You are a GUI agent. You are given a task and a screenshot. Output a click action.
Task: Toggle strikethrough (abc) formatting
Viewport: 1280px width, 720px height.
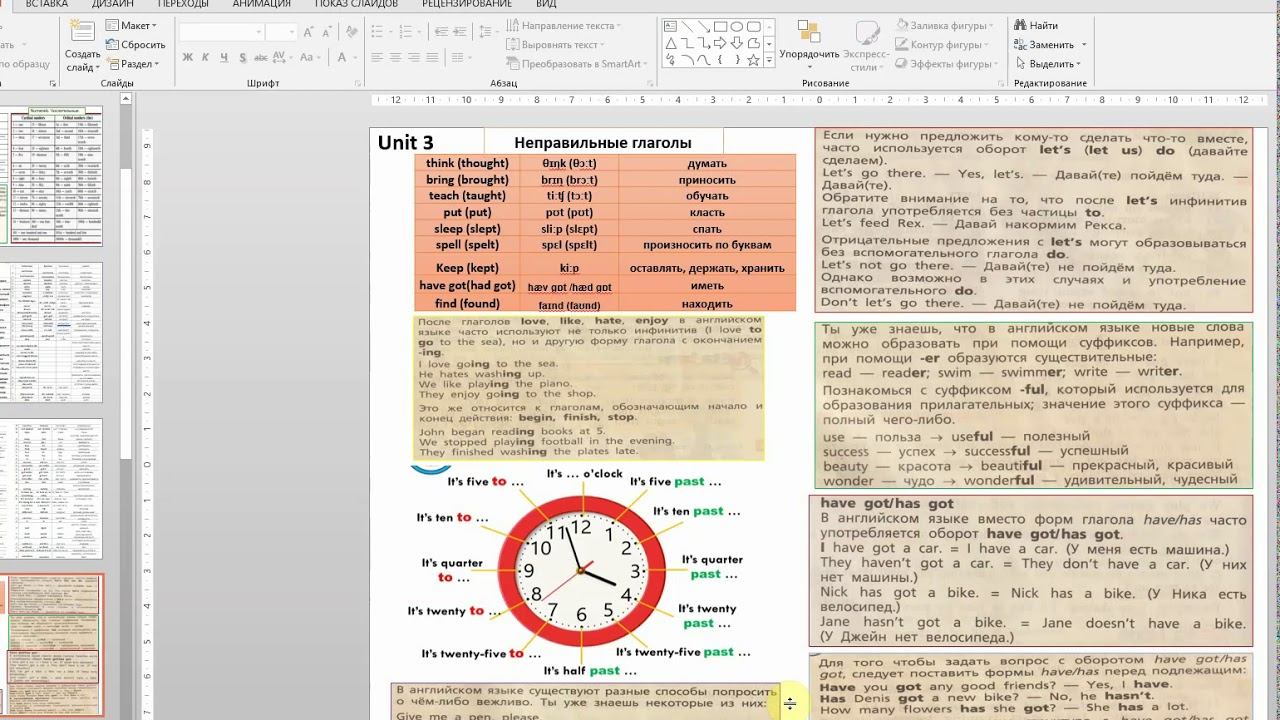click(x=261, y=57)
